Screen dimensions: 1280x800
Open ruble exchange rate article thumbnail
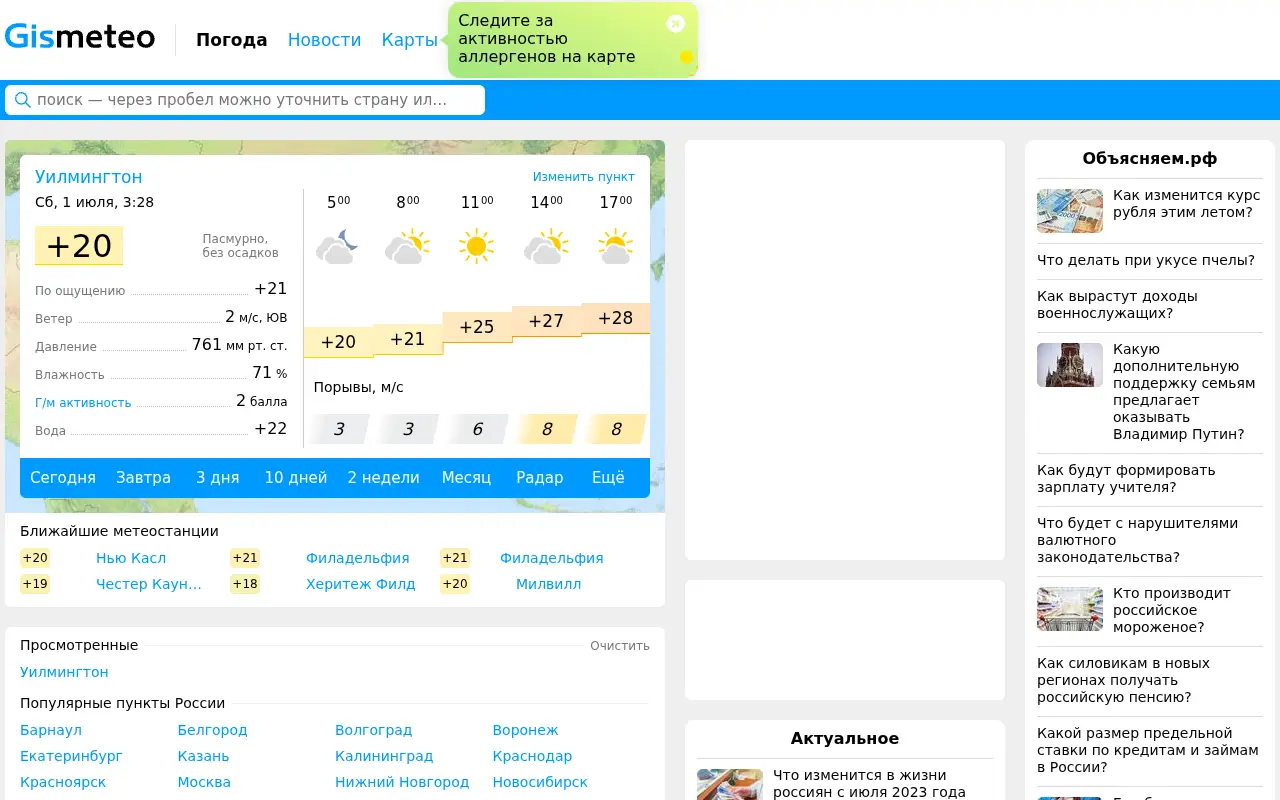[1070, 211]
